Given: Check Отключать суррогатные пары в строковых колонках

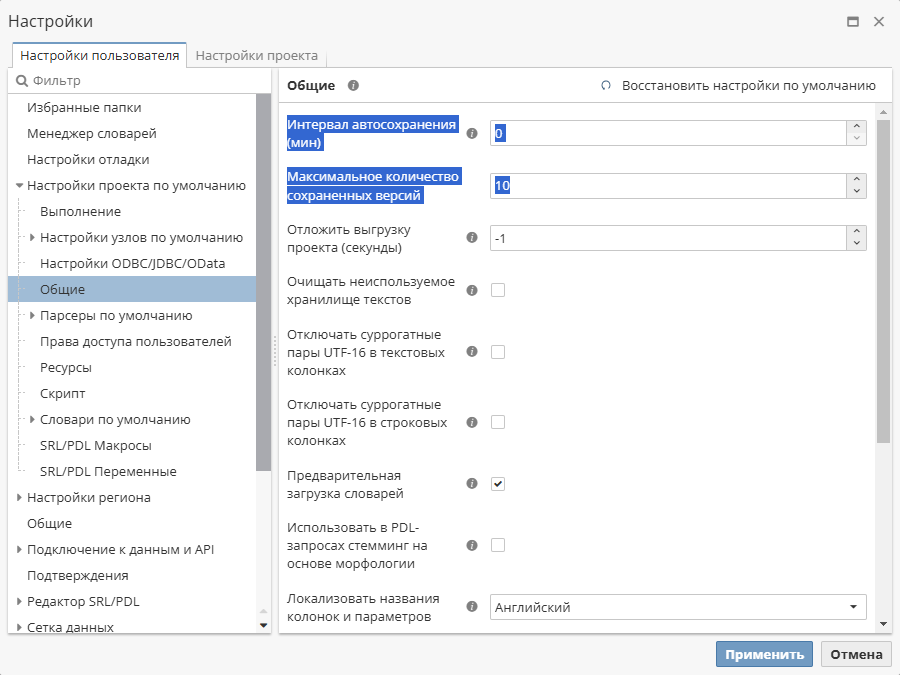Looking at the screenshot, I should (497, 422).
